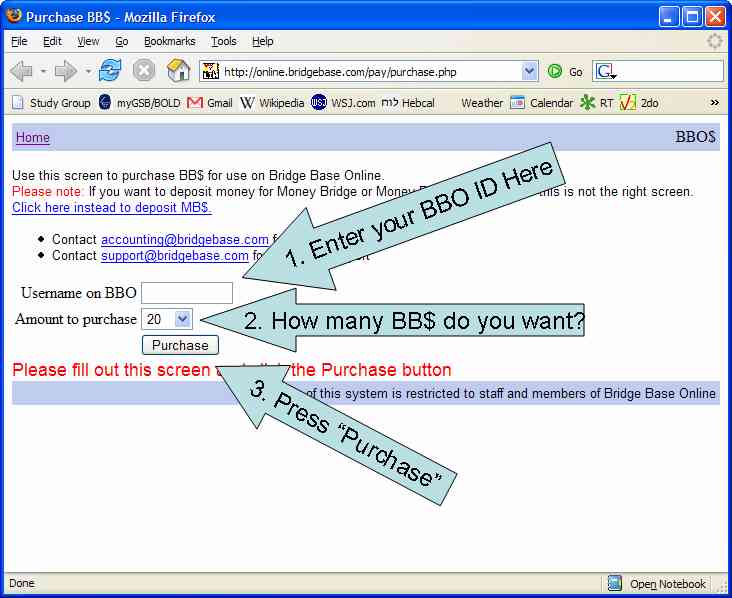This screenshot has height=598, width=732.
Task: Click the Open Notebook icon
Action: tap(615, 584)
